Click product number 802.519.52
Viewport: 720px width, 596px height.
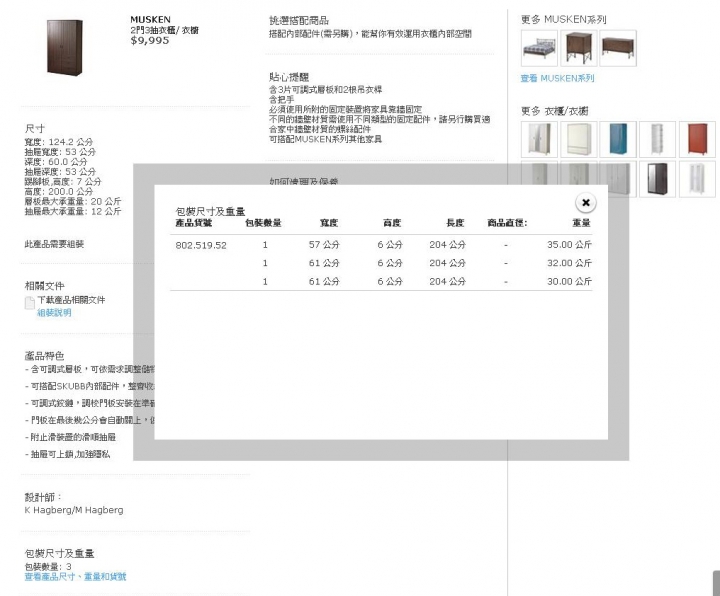[x=201, y=245]
